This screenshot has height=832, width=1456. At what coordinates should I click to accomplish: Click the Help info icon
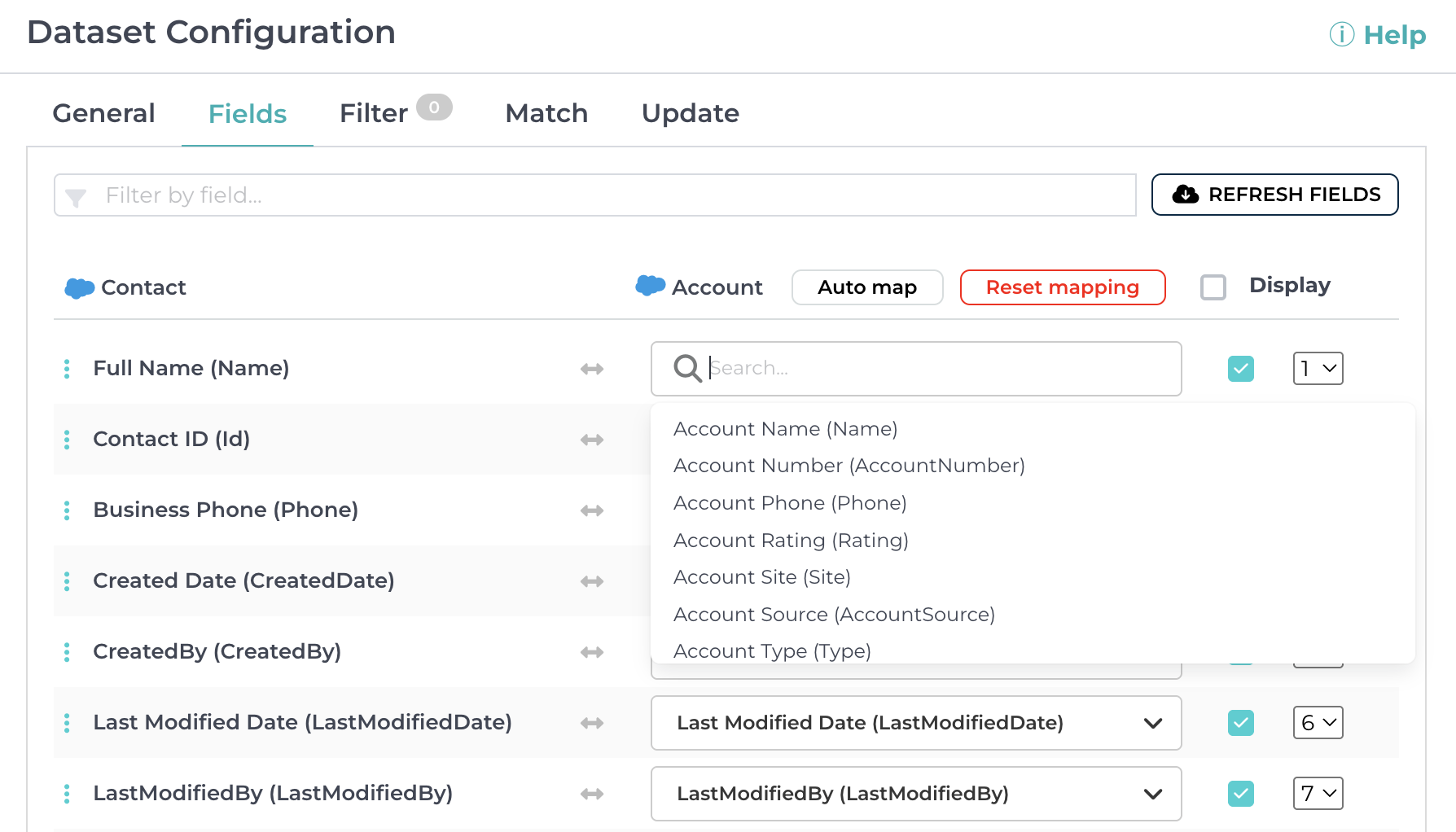(x=1341, y=35)
